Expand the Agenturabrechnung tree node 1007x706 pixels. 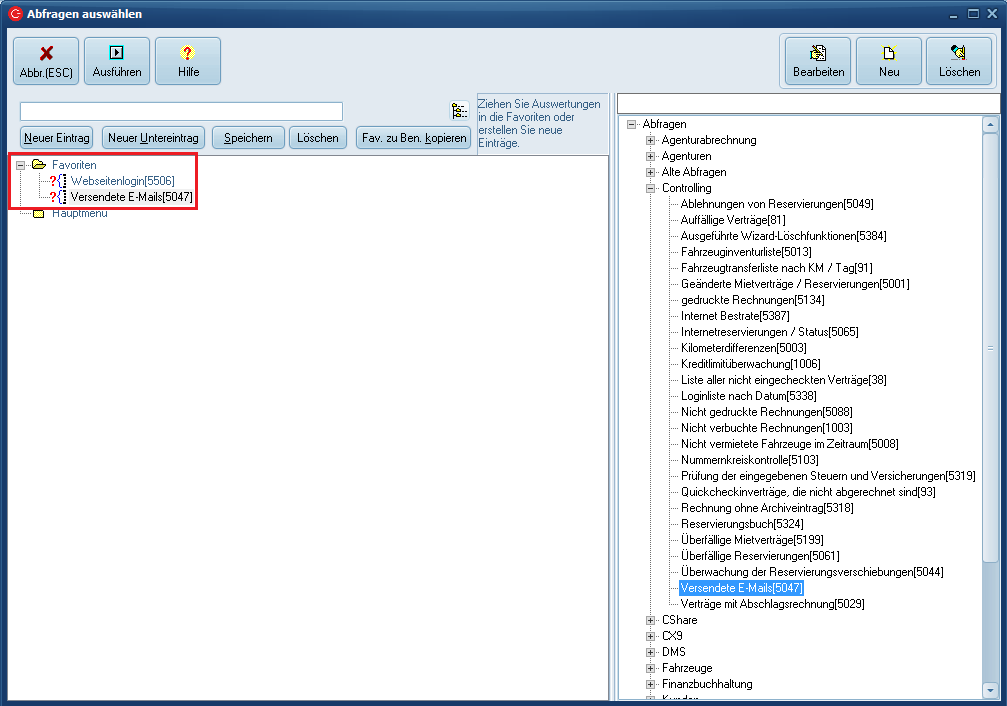pos(650,140)
